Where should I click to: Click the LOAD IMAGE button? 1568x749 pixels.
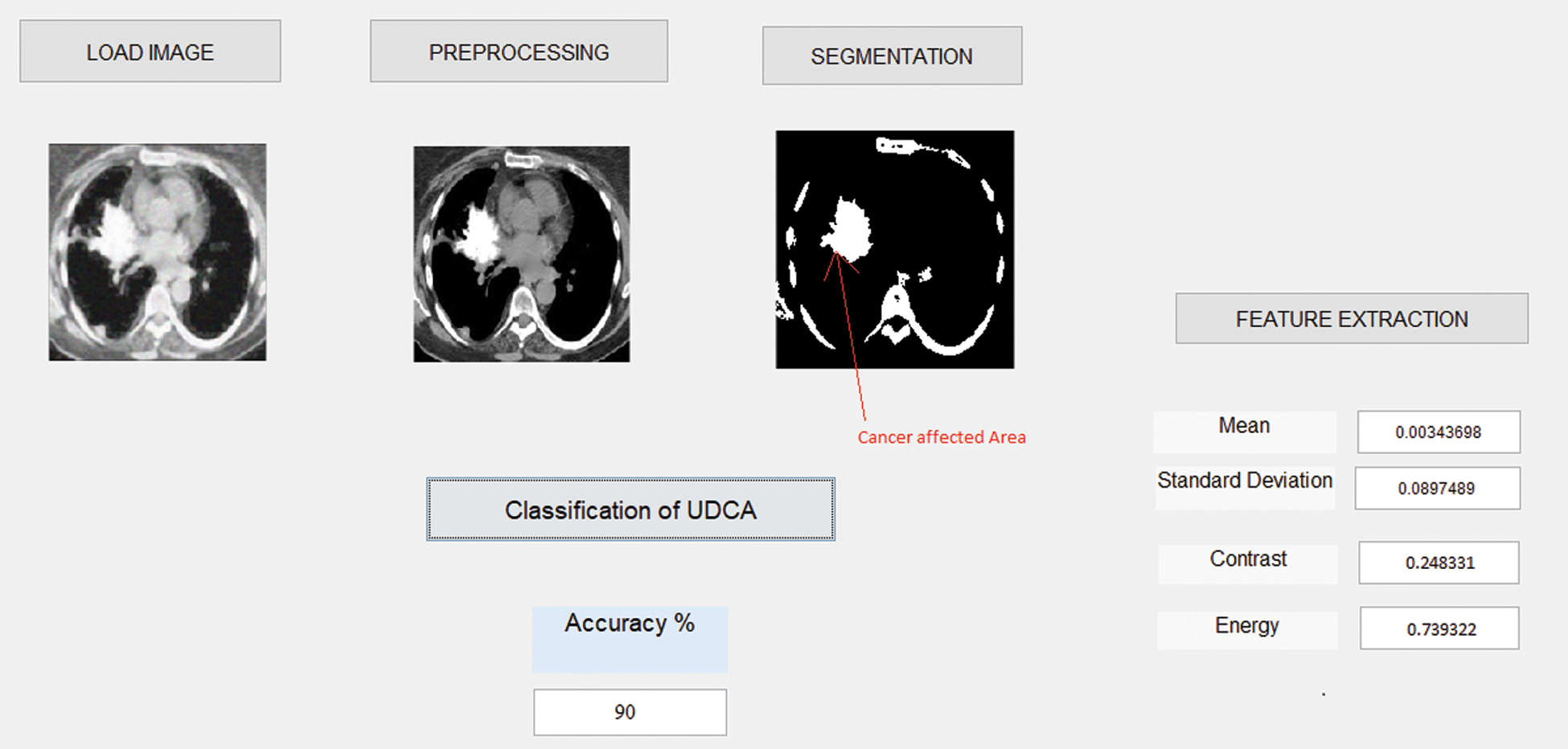[x=150, y=51]
